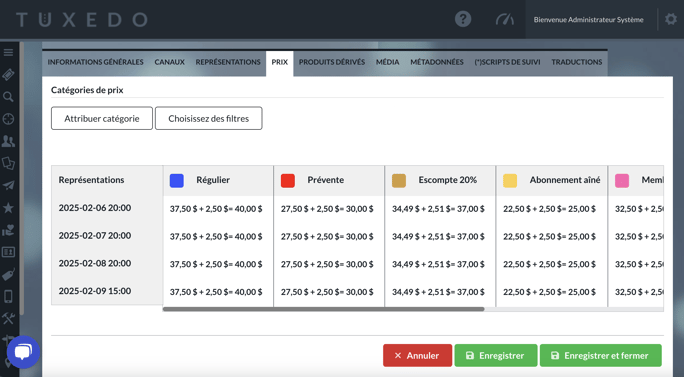The image size is (684, 377).
Task: Click the red Annuler button
Action: (x=417, y=356)
